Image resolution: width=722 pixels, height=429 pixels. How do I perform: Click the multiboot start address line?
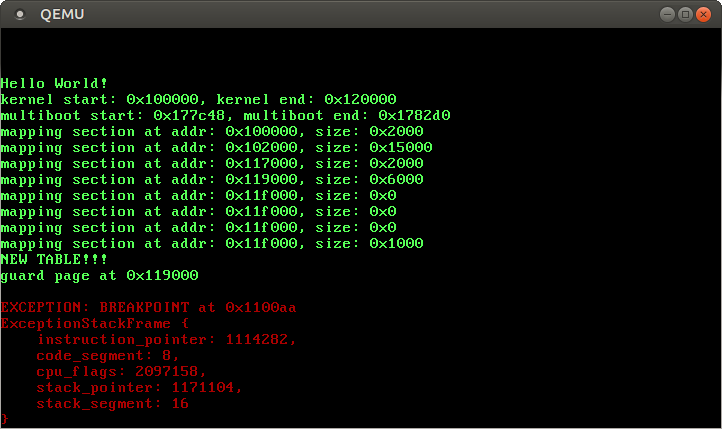coord(225,115)
